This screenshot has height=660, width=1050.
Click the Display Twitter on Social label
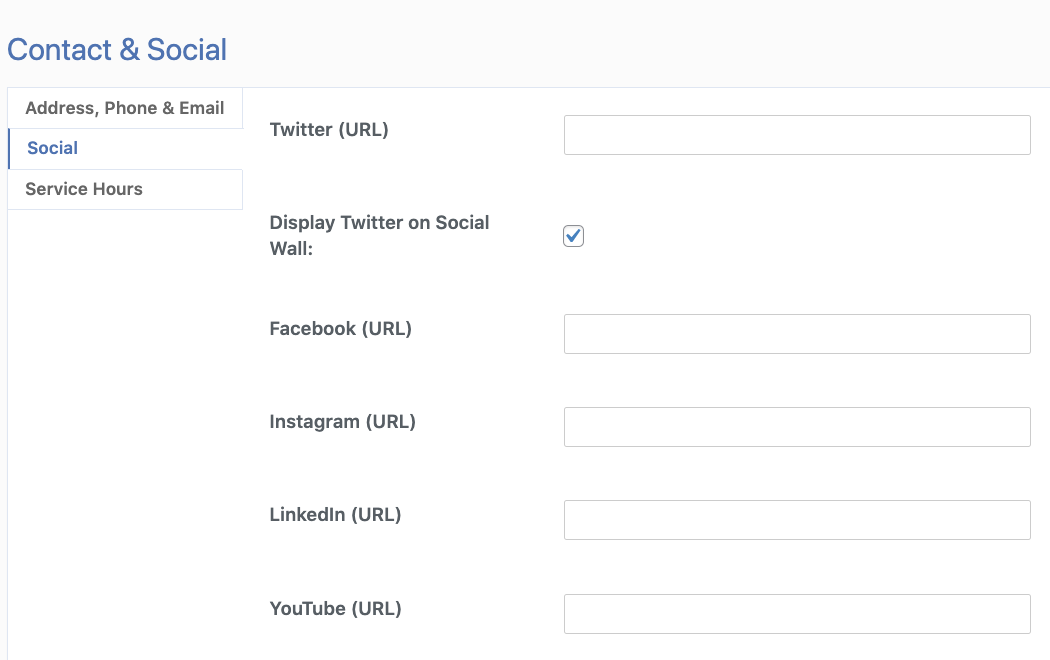pyautogui.click(x=379, y=223)
